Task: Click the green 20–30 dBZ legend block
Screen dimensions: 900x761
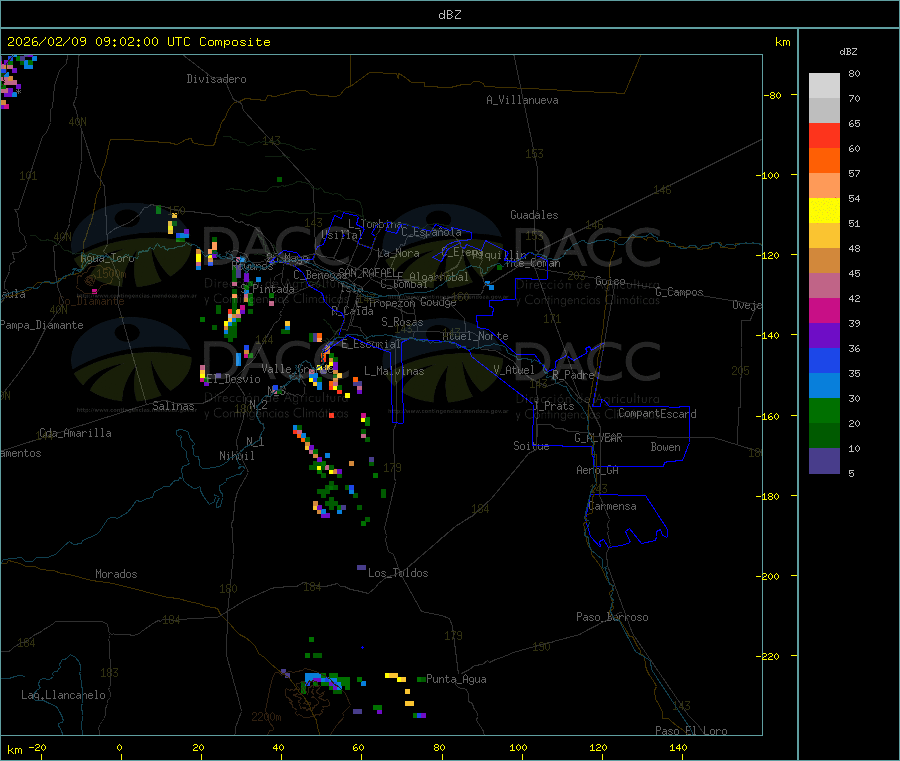Action: [x=824, y=410]
